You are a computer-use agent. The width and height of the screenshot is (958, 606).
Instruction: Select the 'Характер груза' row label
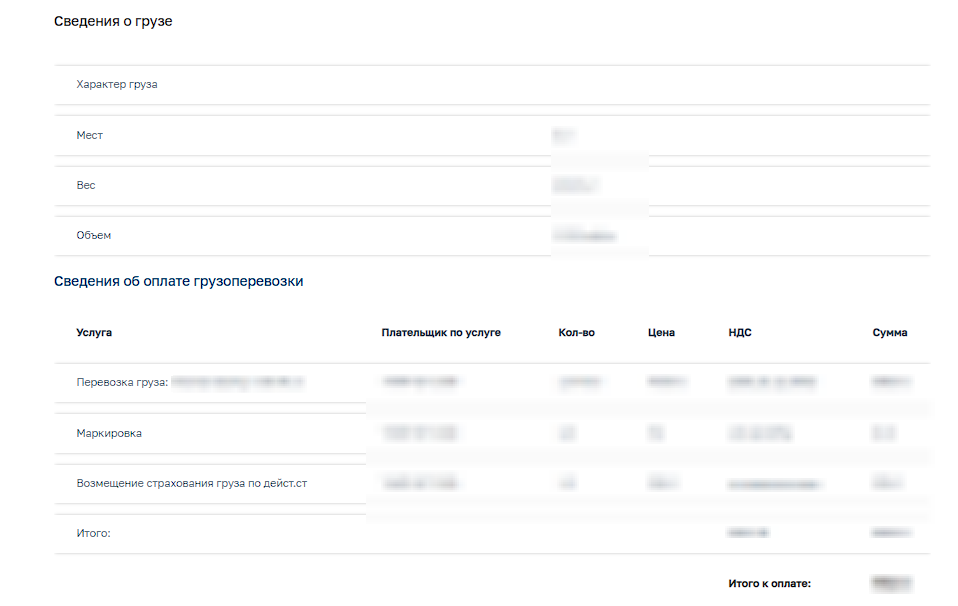coord(117,85)
